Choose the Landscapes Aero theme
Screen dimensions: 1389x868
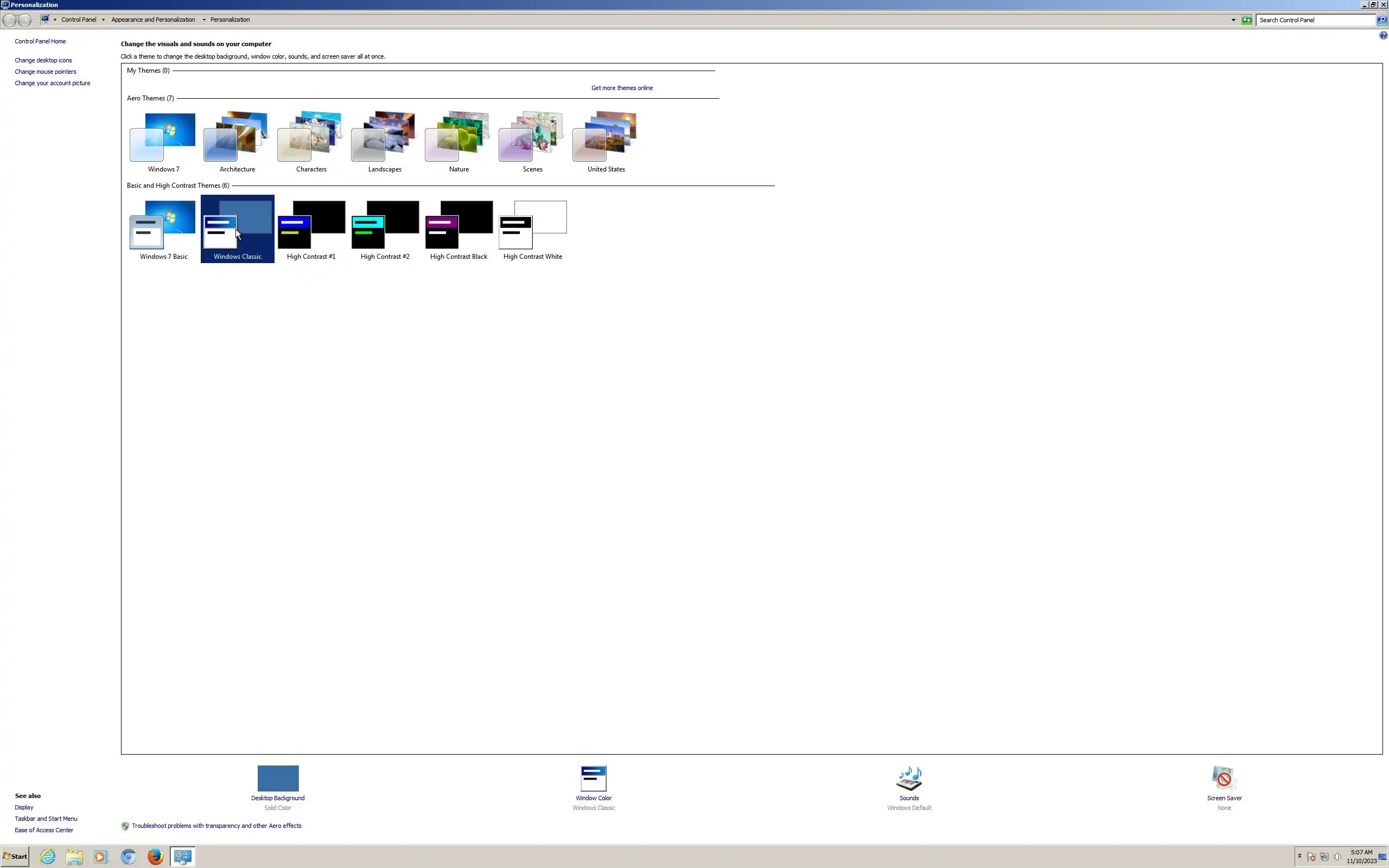385,142
